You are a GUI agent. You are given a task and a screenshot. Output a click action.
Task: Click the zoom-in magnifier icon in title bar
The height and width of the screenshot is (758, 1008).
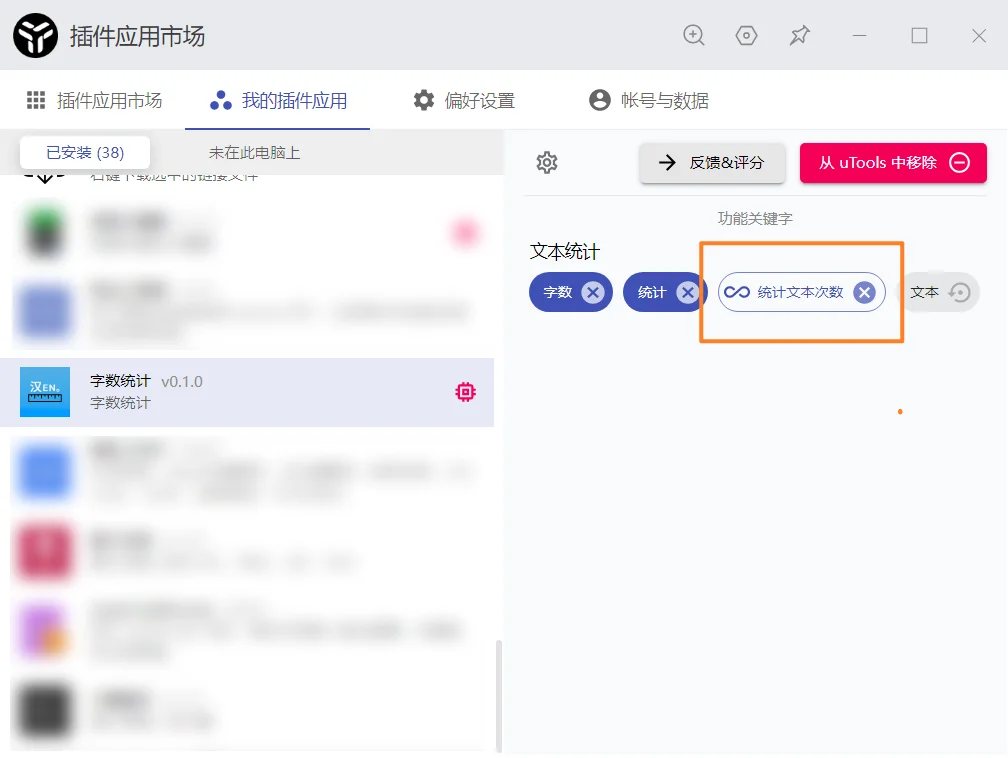[694, 35]
